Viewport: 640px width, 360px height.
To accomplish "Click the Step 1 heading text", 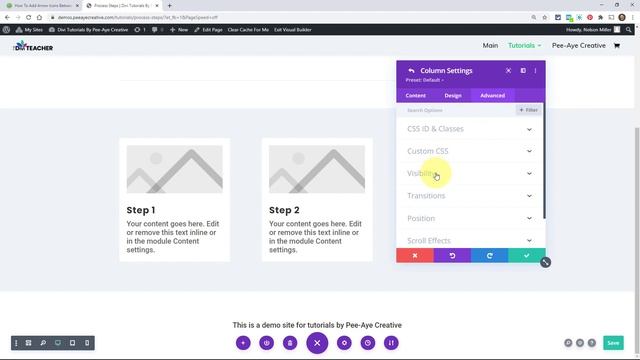I will (141, 210).
